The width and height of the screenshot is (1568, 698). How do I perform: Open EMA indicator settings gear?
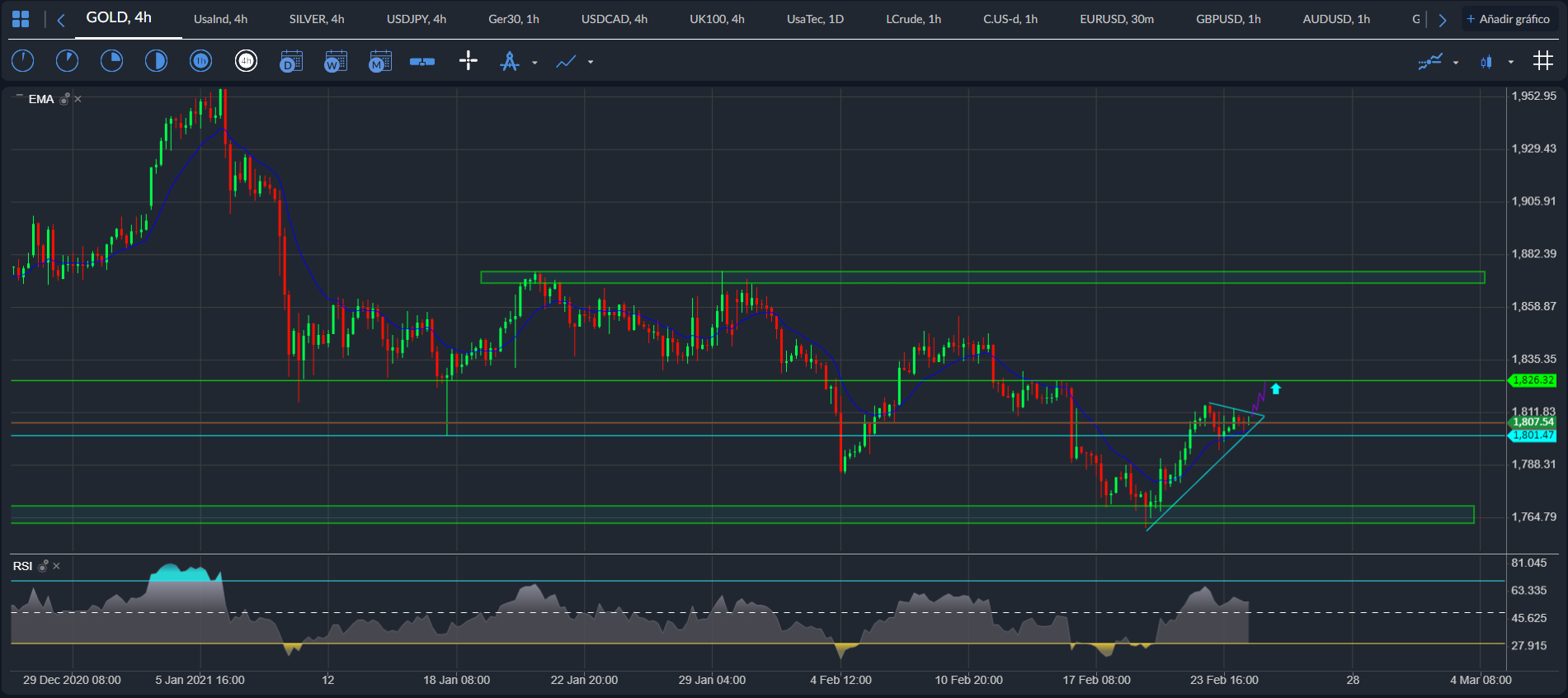tap(64, 99)
